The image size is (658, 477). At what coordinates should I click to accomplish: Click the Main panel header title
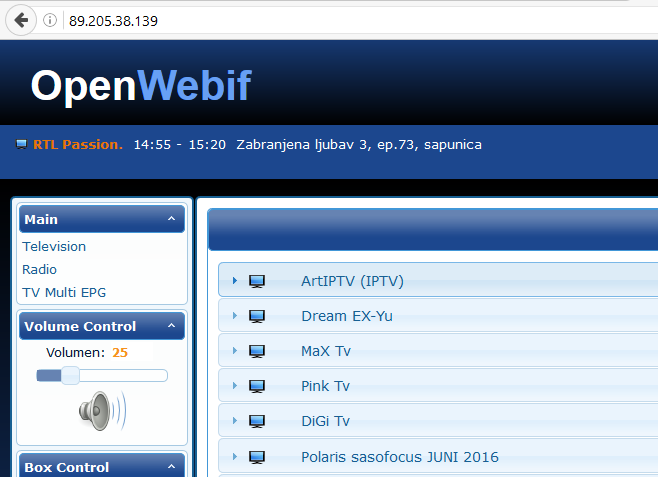coord(41,219)
